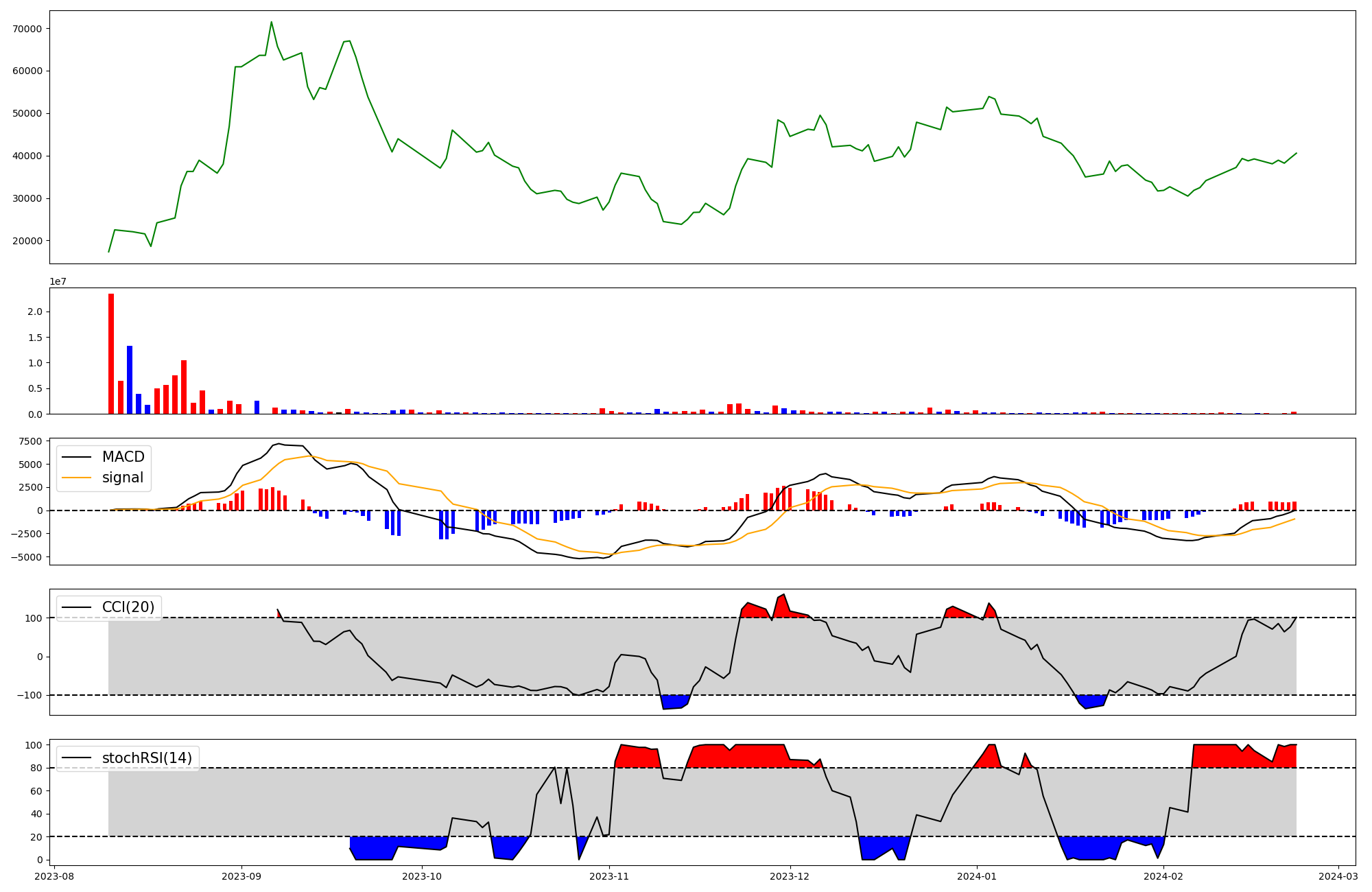Click the 2023-10 x-axis date label
The height and width of the screenshot is (892, 1372).
tap(422, 876)
